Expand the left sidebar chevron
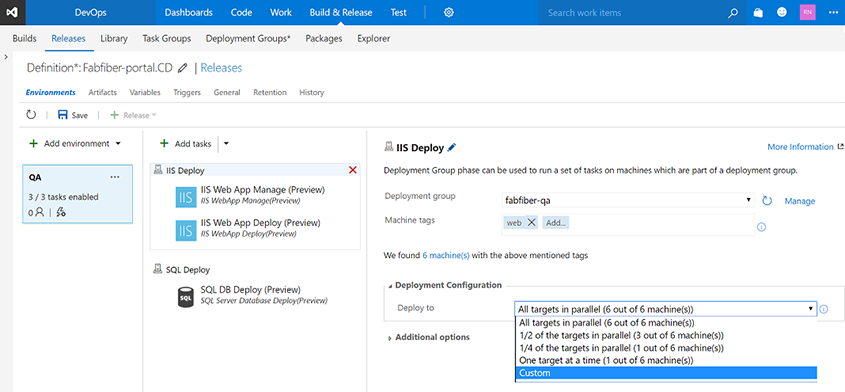This screenshot has width=845, height=392. coord(5,57)
